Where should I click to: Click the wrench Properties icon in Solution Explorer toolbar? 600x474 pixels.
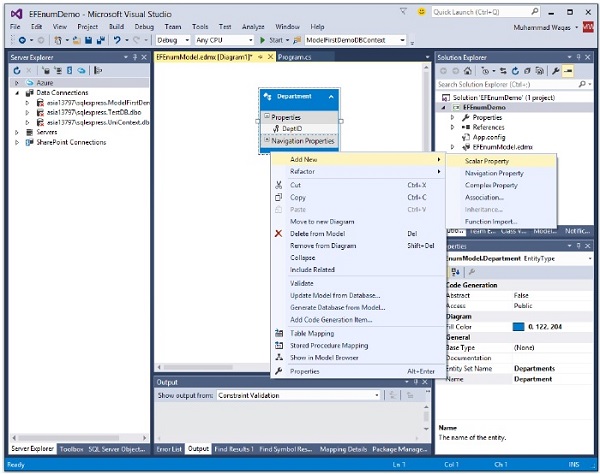[x=555, y=71]
